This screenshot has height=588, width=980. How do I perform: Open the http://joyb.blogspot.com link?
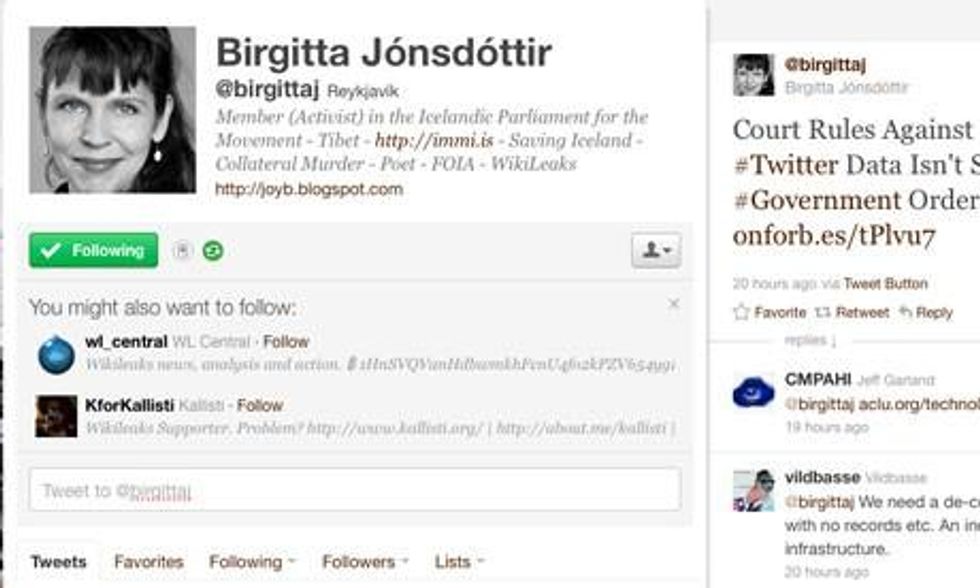coord(309,189)
